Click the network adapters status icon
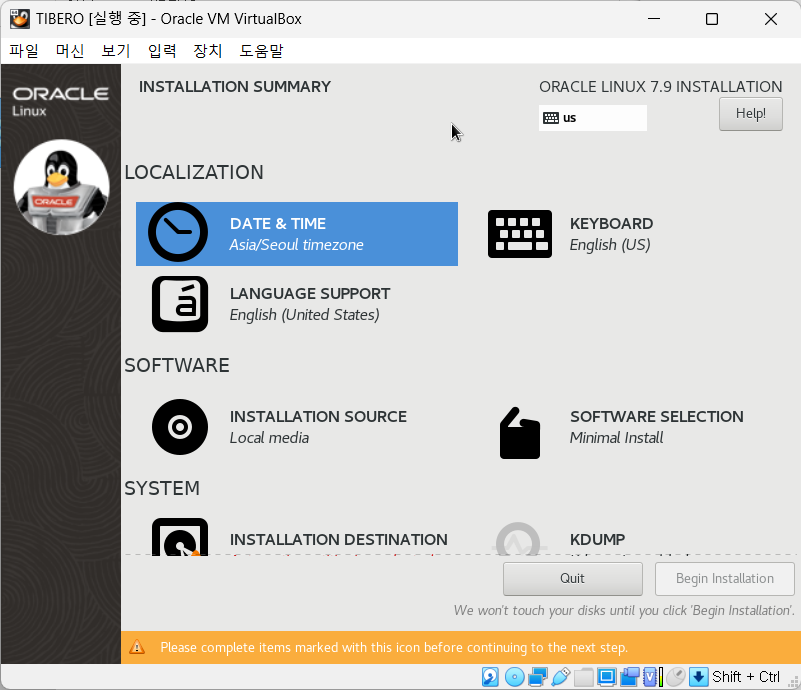 pos(538,677)
